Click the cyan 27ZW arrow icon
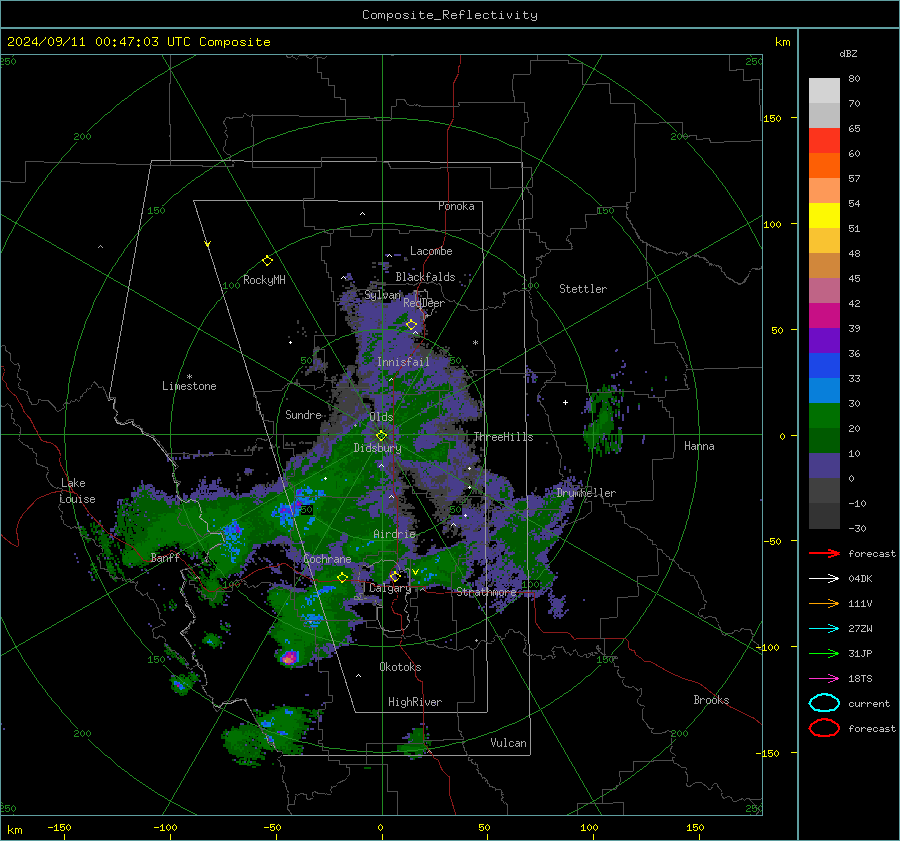This screenshot has height=841, width=900. tap(824, 629)
